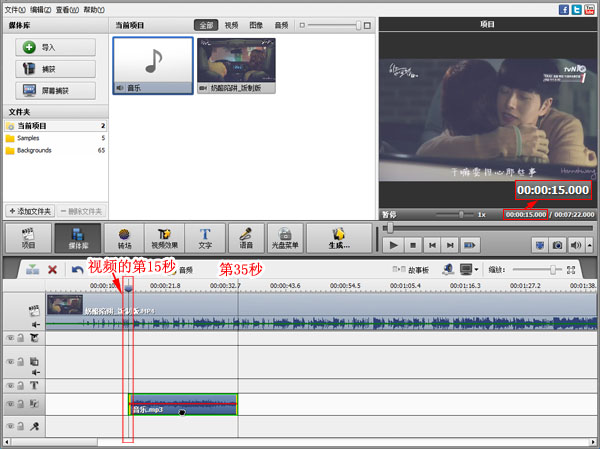600x449 pixels.
Task: Open the 转场 transitions panel
Action: point(125,237)
